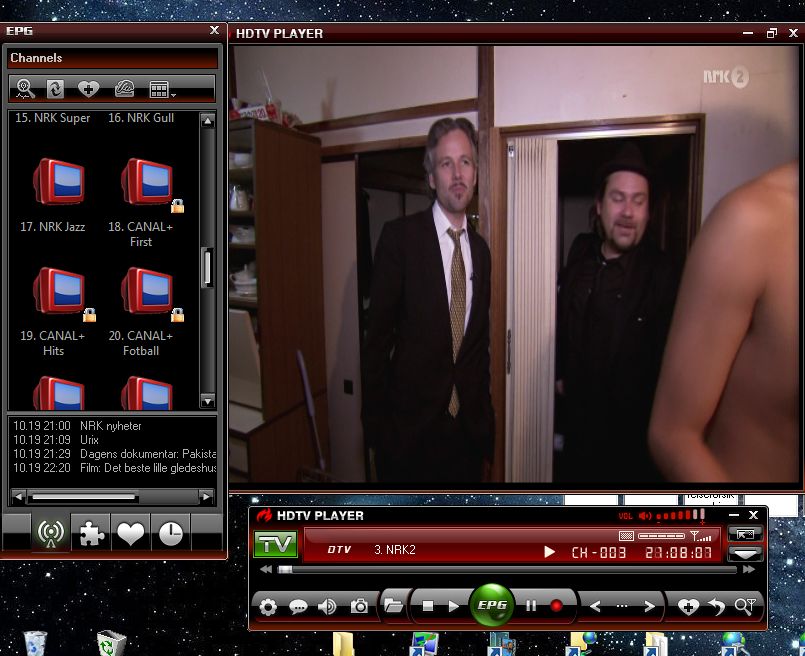Screen dimensions: 805x656
Task: Click the green EPG button
Action: pyautogui.click(x=492, y=605)
